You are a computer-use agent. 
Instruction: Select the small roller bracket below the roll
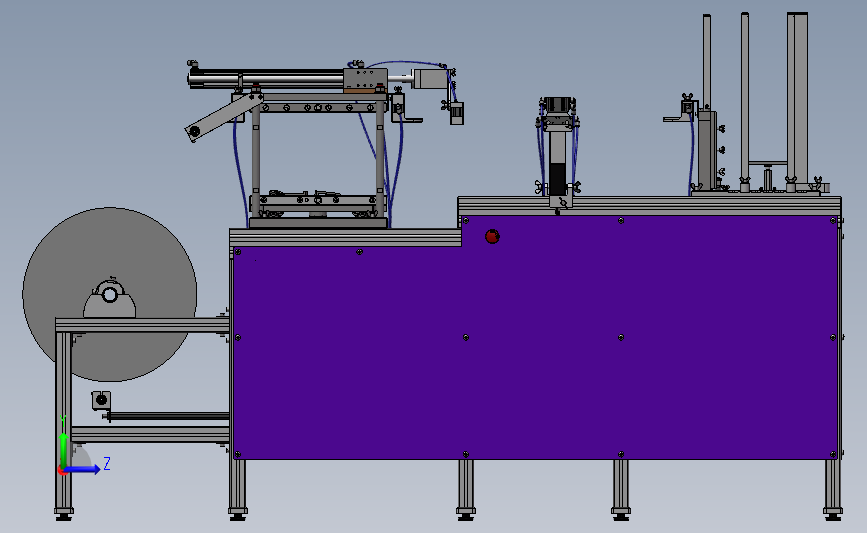[101, 400]
